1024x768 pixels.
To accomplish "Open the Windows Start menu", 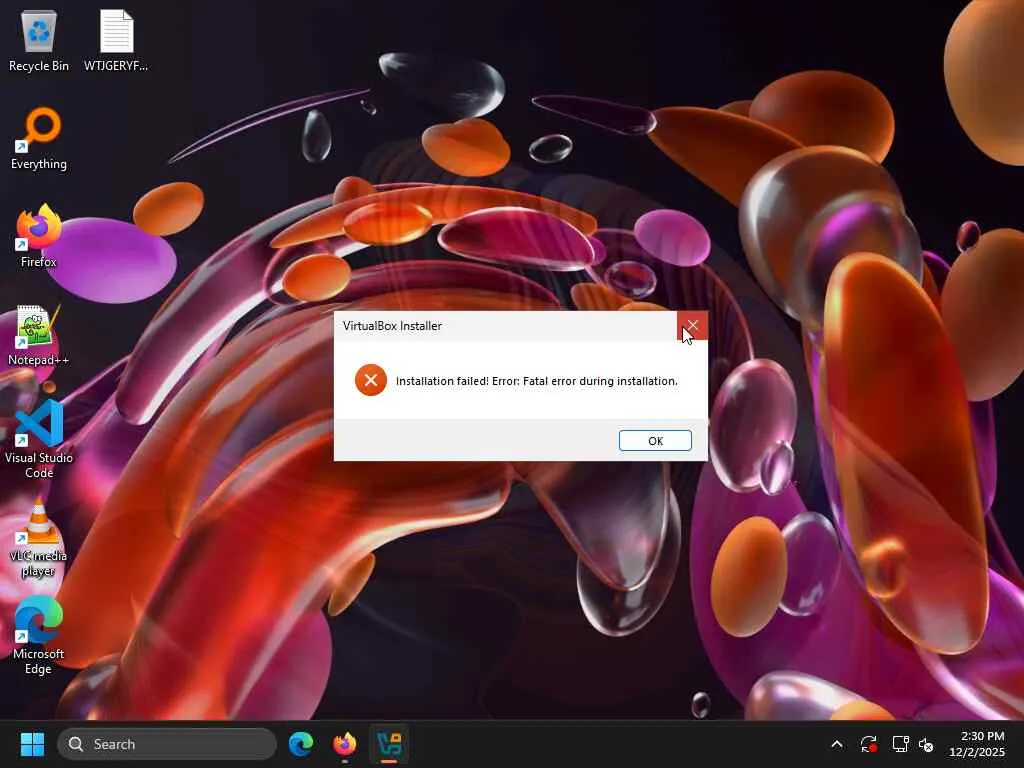I will tap(32, 744).
